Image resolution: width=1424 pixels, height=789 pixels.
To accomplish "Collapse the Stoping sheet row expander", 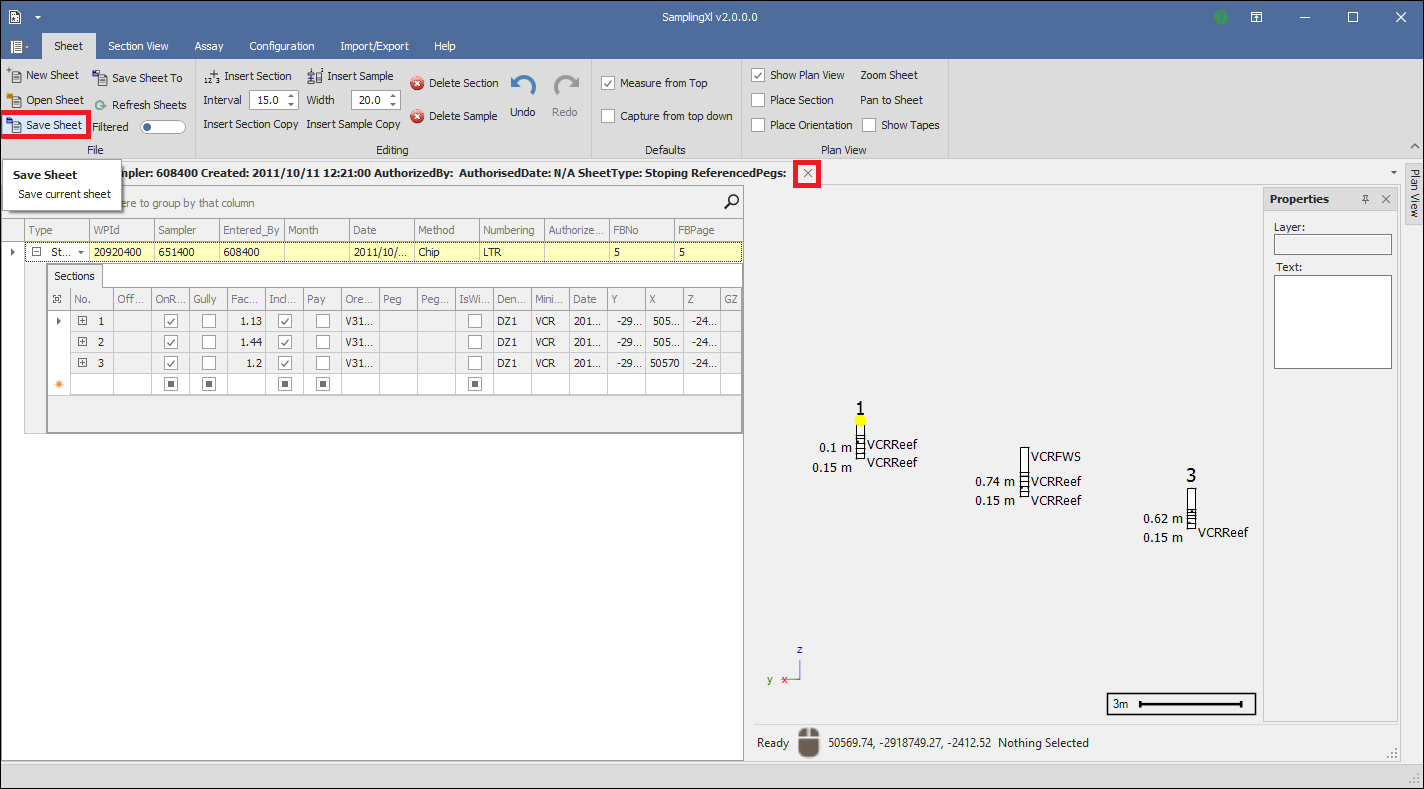I will coord(36,253).
